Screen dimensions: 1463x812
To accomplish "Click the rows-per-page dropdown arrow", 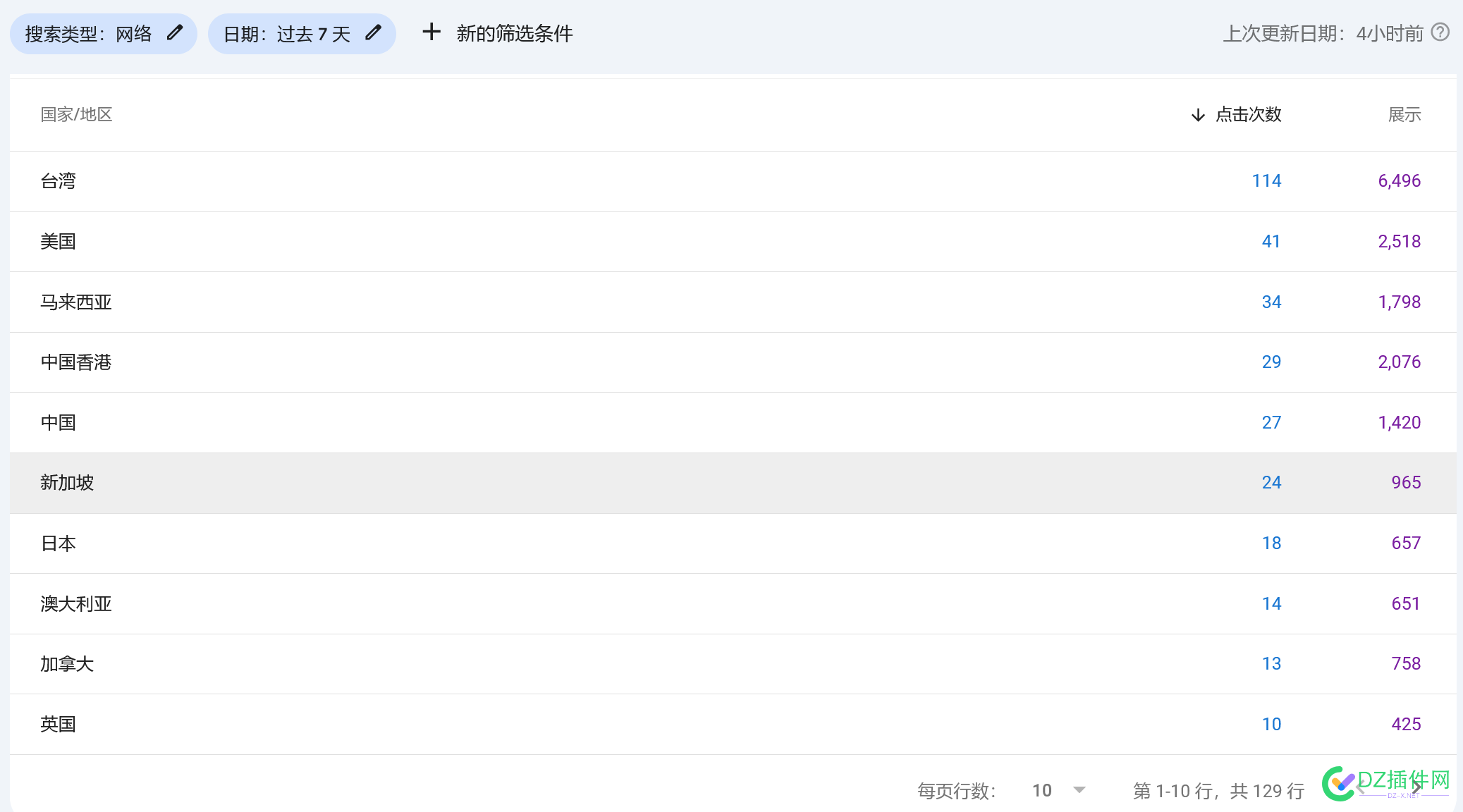I will tap(1079, 790).
